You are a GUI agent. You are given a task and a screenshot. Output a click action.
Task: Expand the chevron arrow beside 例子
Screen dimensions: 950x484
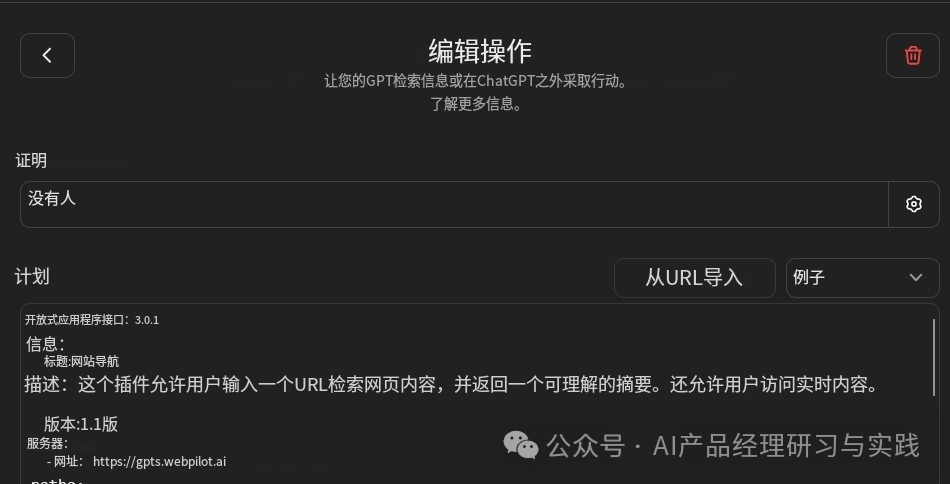pos(915,278)
